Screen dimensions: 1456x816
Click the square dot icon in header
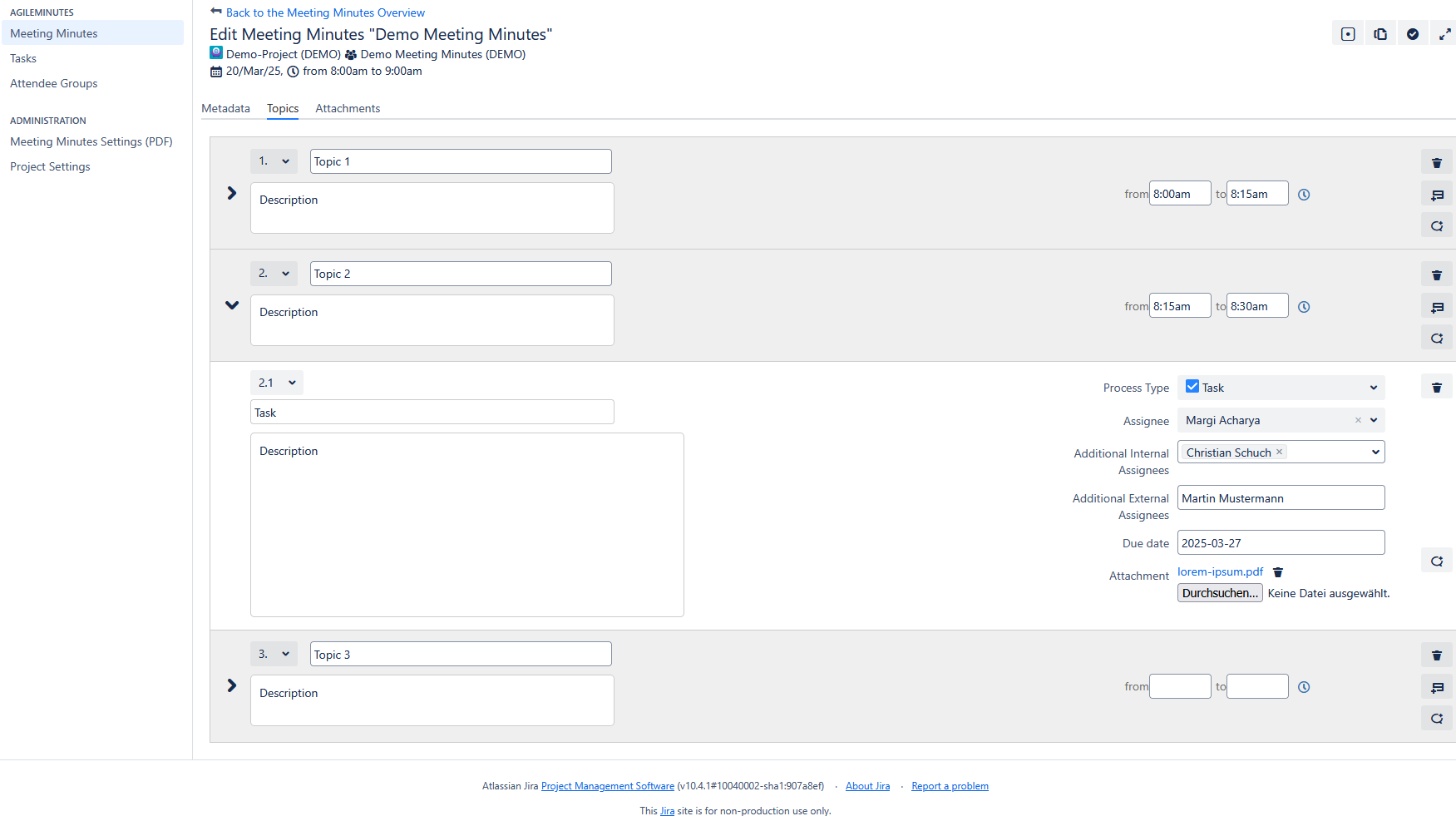(x=1348, y=34)
